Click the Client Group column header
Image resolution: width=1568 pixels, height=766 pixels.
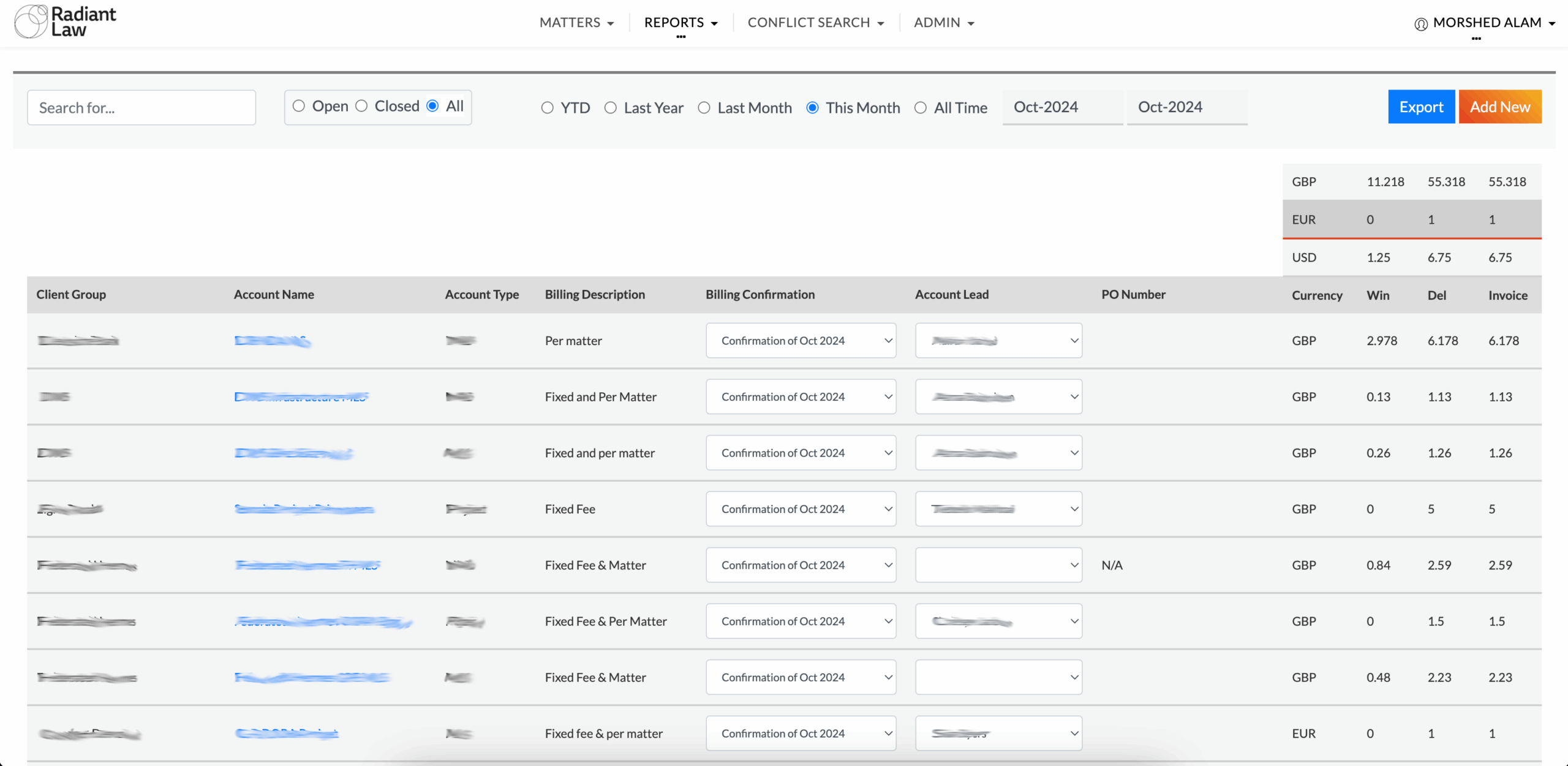coord(71,294)
